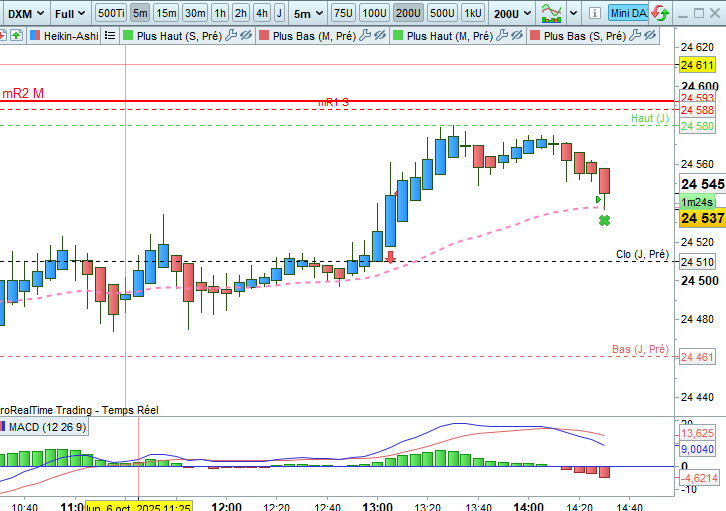Click the Clo (J, Pré) level label

[642, 254]
